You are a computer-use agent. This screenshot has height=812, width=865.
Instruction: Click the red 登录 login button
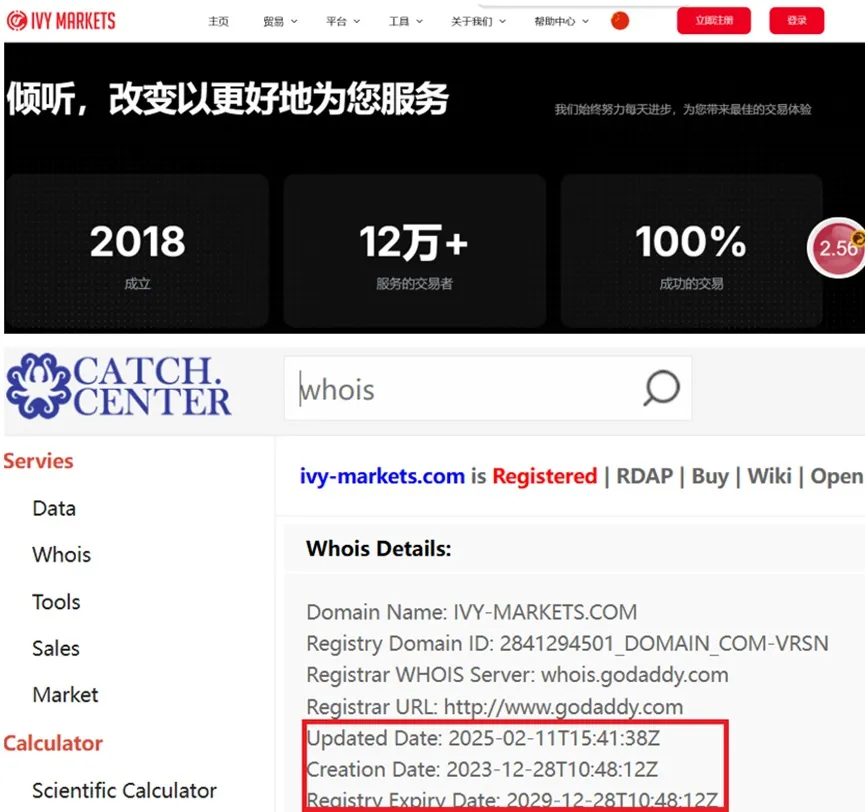(797, 20)
